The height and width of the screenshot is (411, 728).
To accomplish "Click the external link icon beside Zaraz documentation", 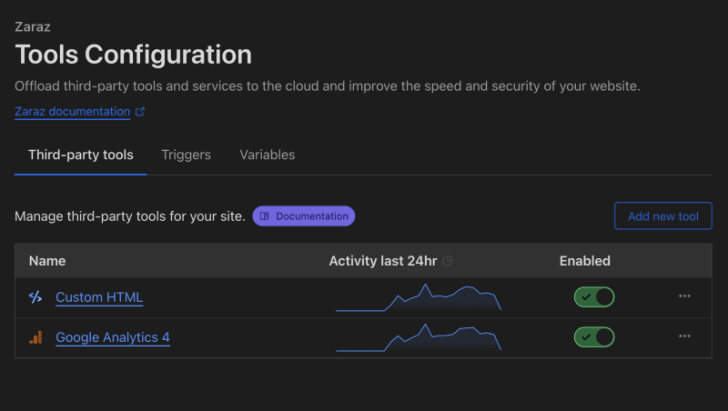I will (x=140, y=112).
